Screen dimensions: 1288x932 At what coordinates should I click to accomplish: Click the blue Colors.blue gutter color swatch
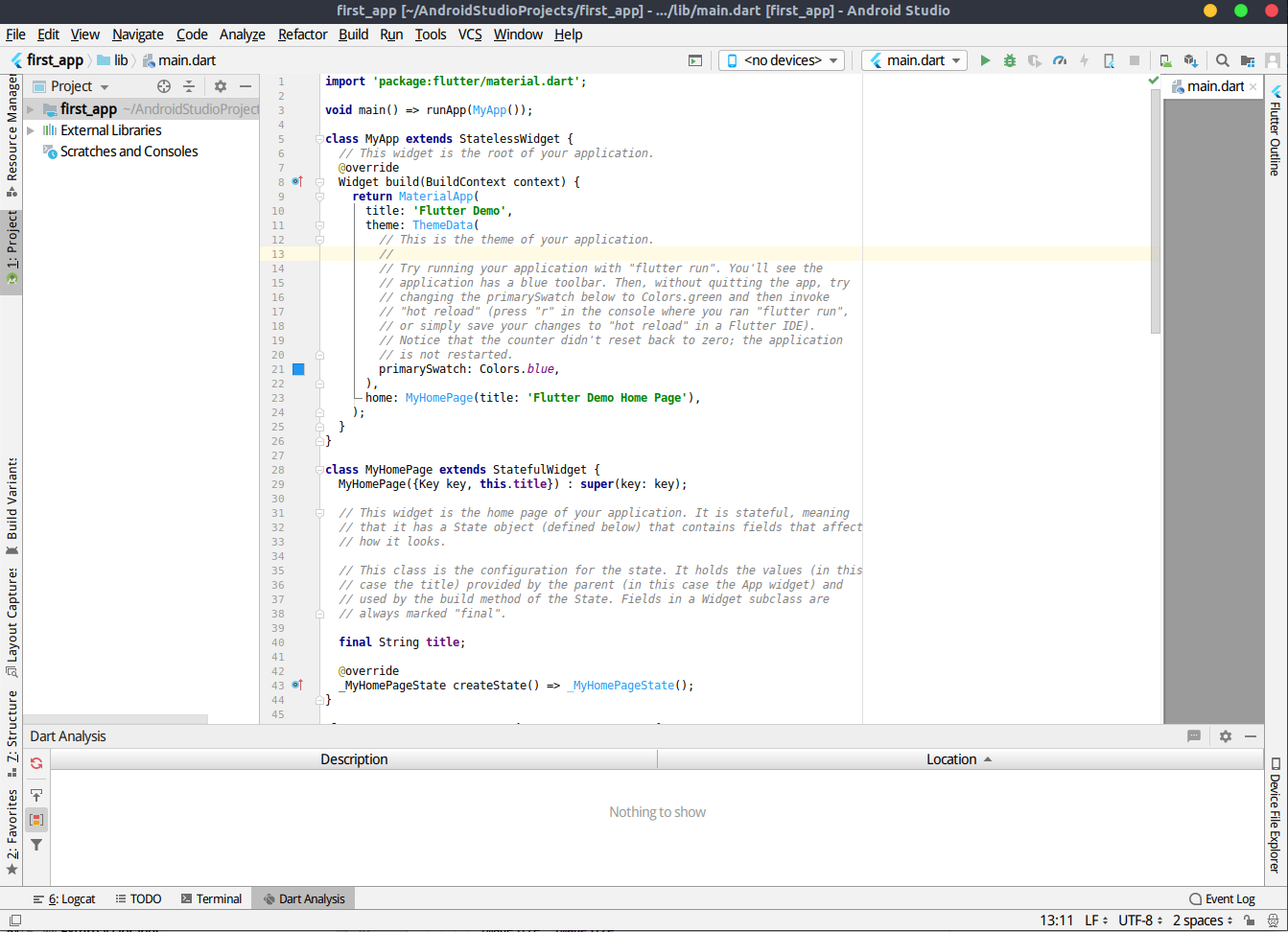pos(298,368)
